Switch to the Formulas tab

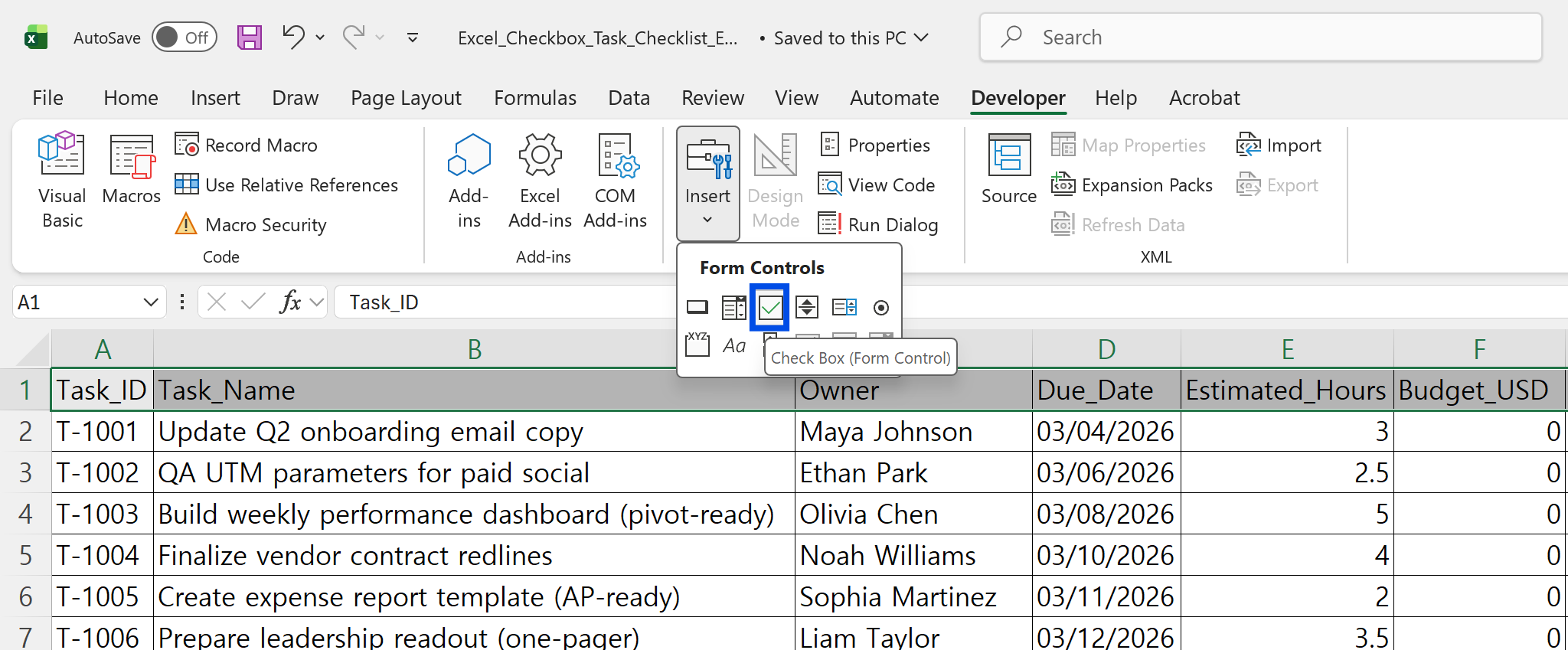point(534,98)
